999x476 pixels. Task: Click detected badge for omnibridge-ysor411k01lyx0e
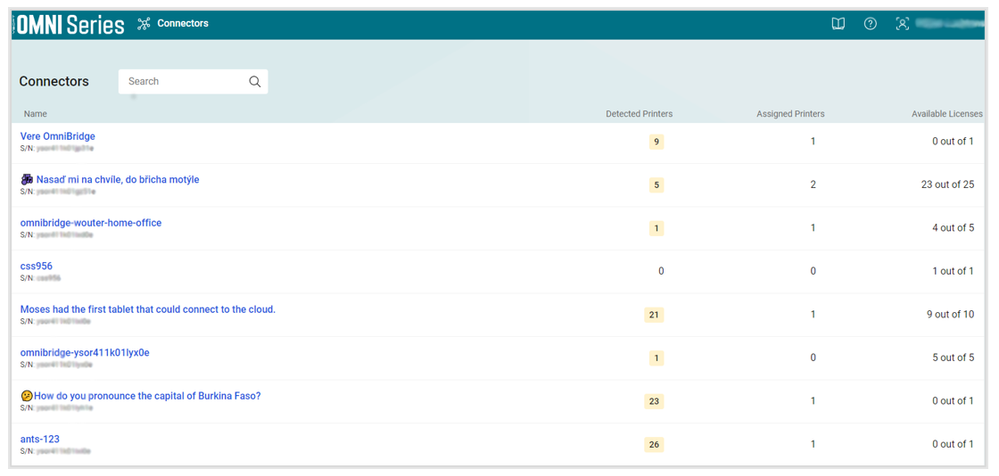pyautogui.click(x=656, y=358)
